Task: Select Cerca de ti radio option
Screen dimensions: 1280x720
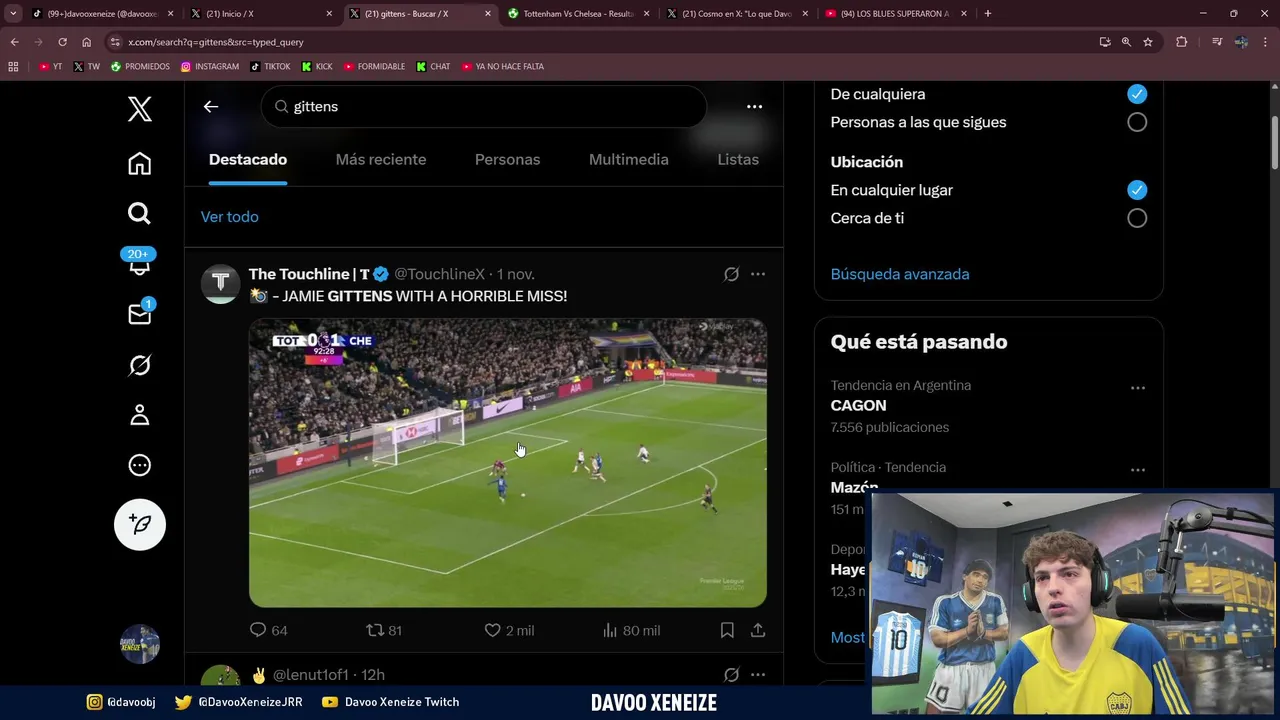Action: click(1137, 218)
